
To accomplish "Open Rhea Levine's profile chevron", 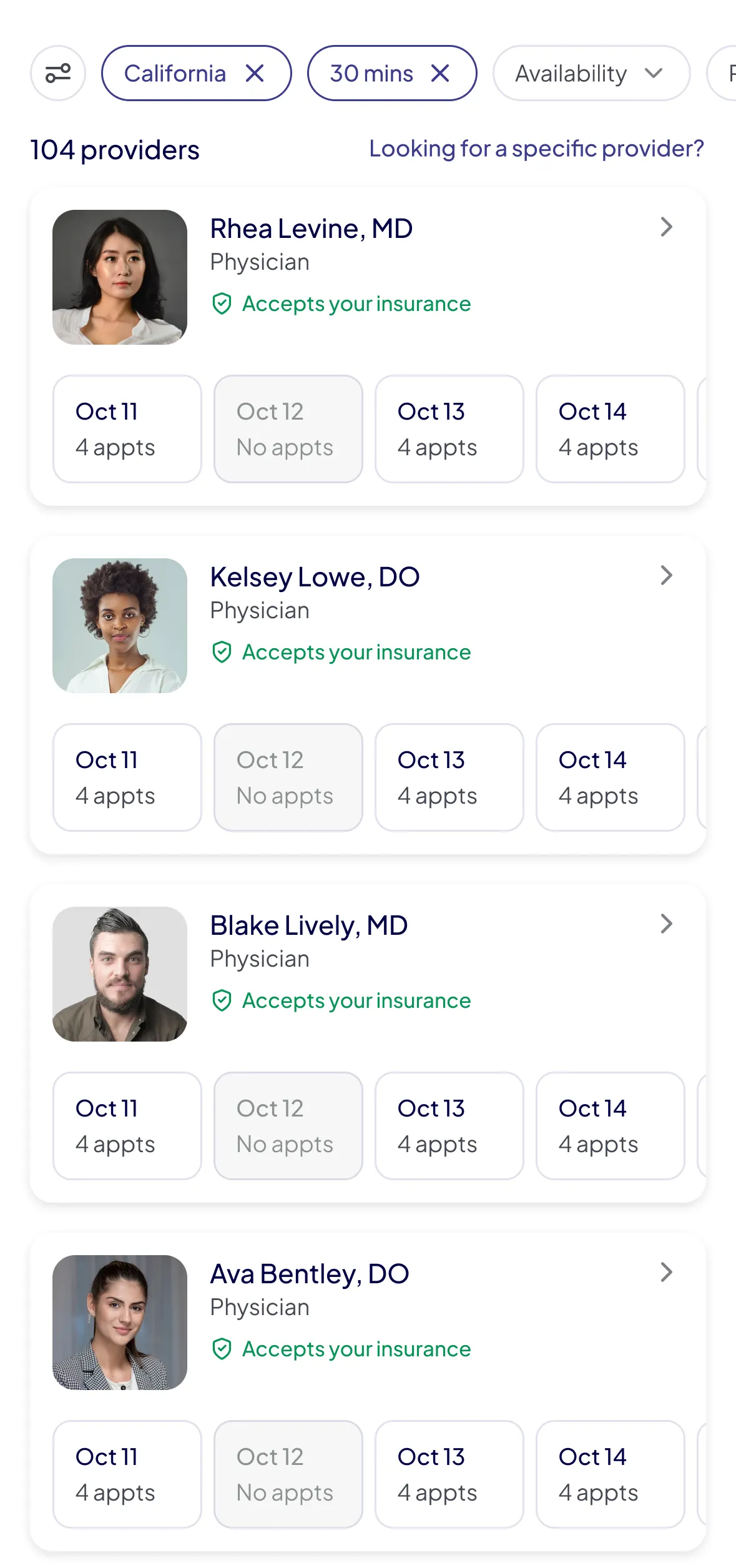I will pos(666,227).
